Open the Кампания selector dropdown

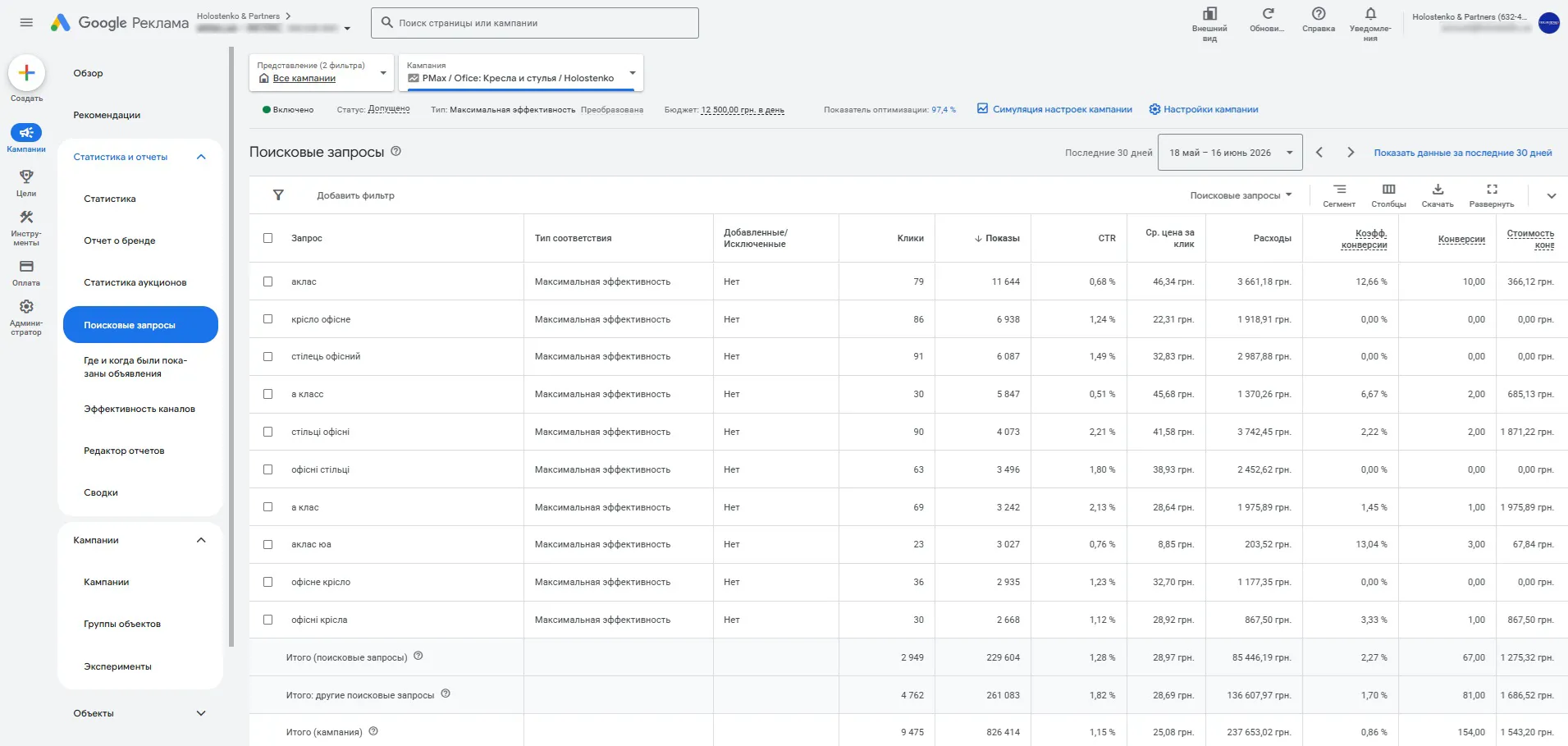click(x=521, y=73)
